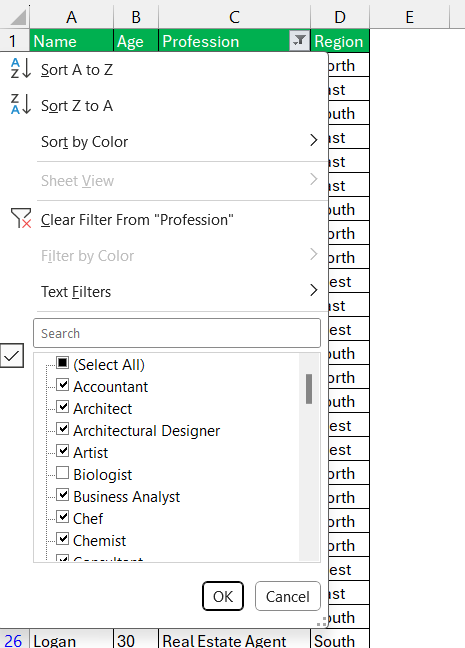Click the menu resize grip handle
The height and width of the screenshot is (648, 465).
tap(321, 624)
